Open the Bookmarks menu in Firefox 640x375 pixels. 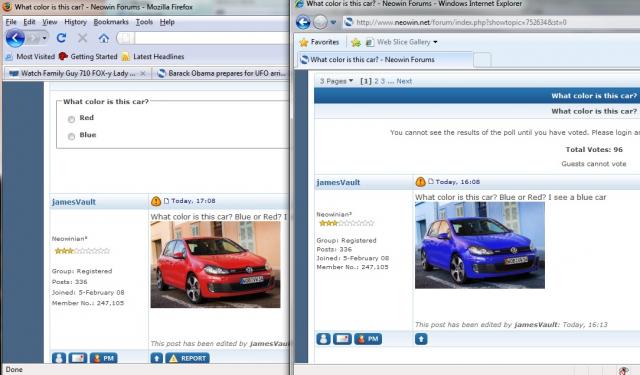pos(111,22)
